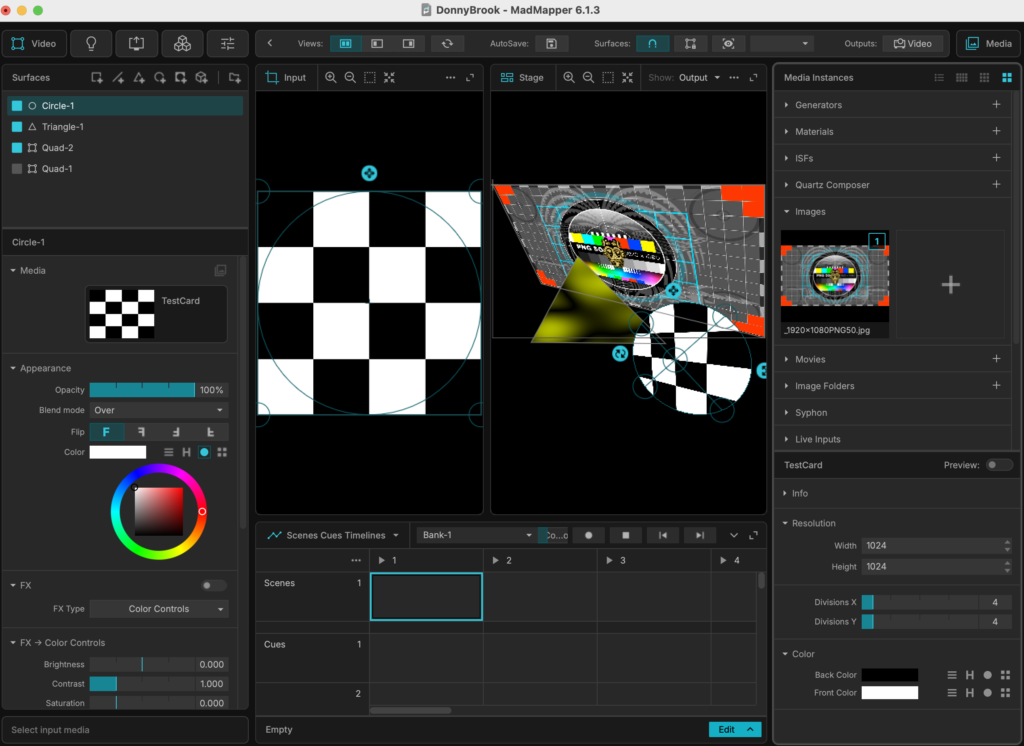Select the no-flip F option

106,432
